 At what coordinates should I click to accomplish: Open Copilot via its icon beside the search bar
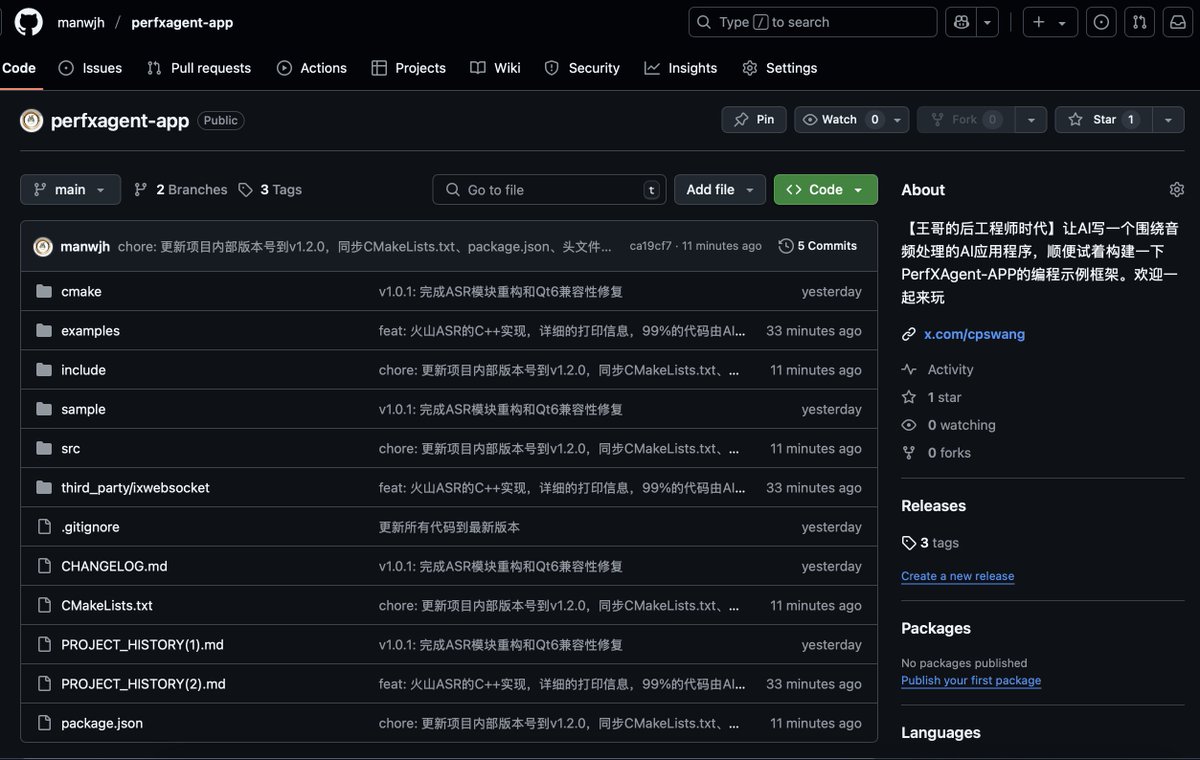coord(961,21)
